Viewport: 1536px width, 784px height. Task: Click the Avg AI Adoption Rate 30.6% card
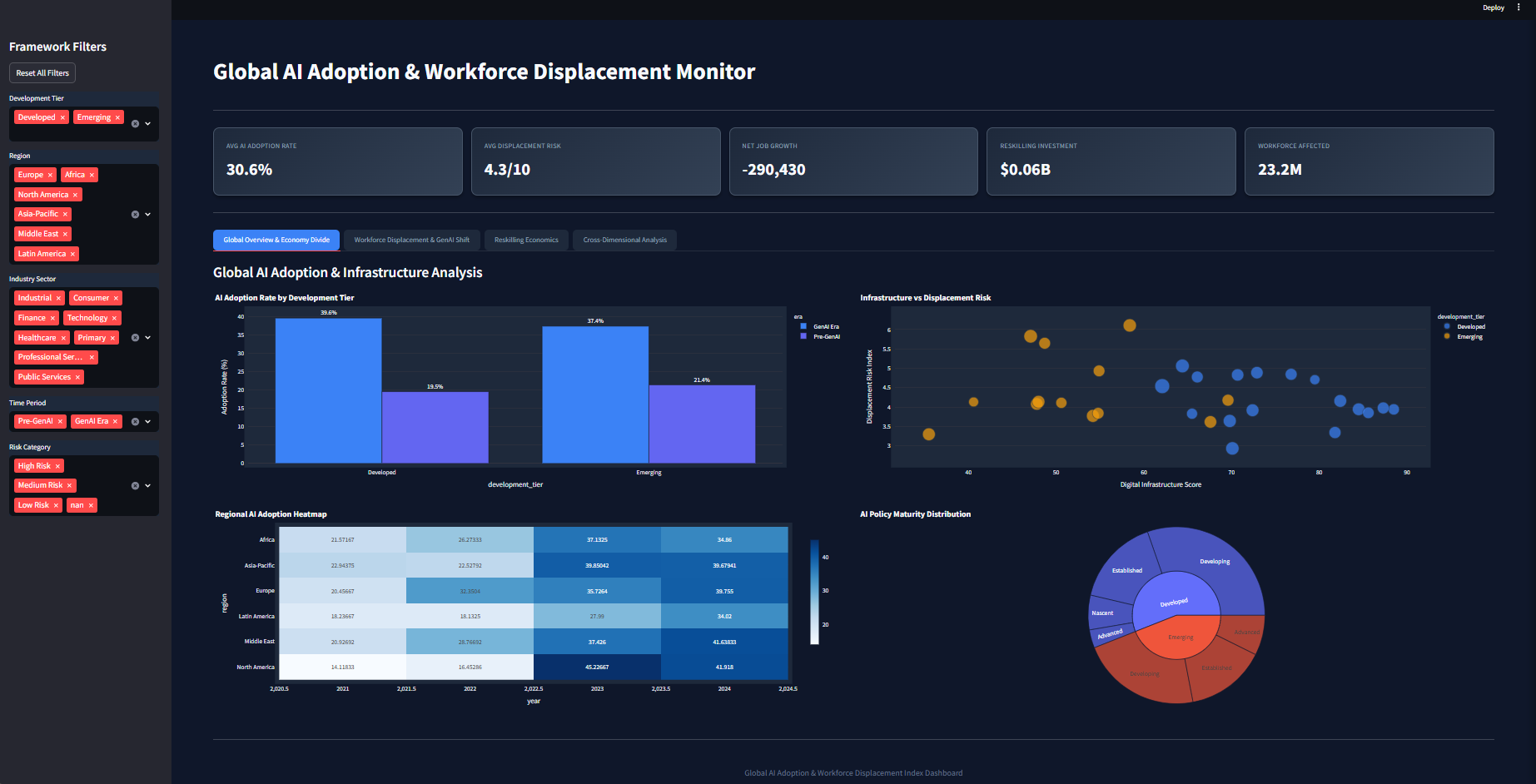tap(338, 161)
